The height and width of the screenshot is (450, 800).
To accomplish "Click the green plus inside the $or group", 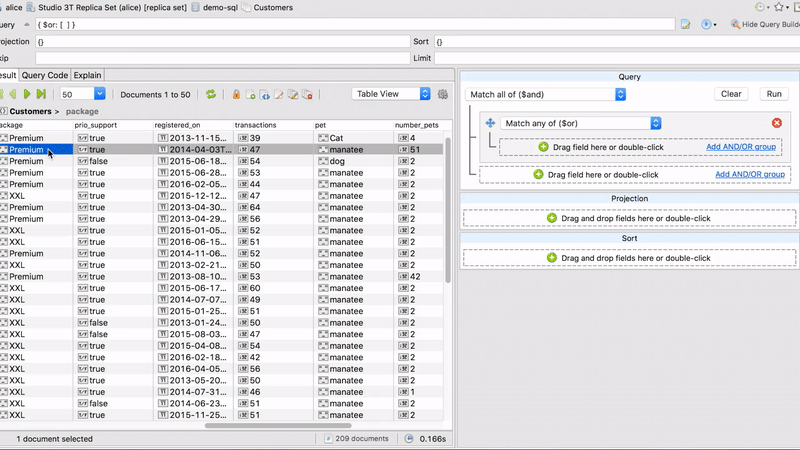I will click(x=543, y=147).
